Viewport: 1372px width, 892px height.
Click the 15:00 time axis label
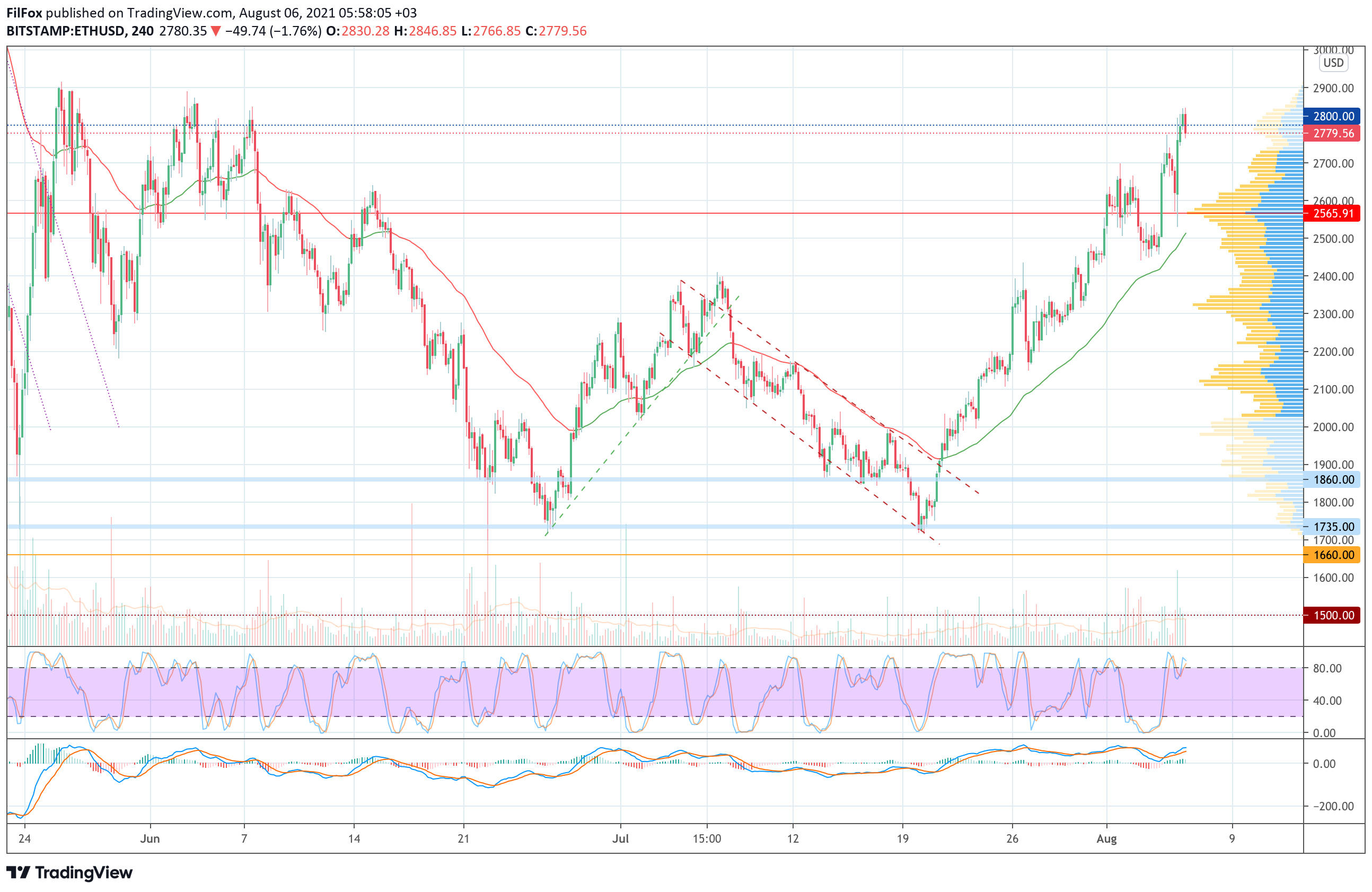707,839
